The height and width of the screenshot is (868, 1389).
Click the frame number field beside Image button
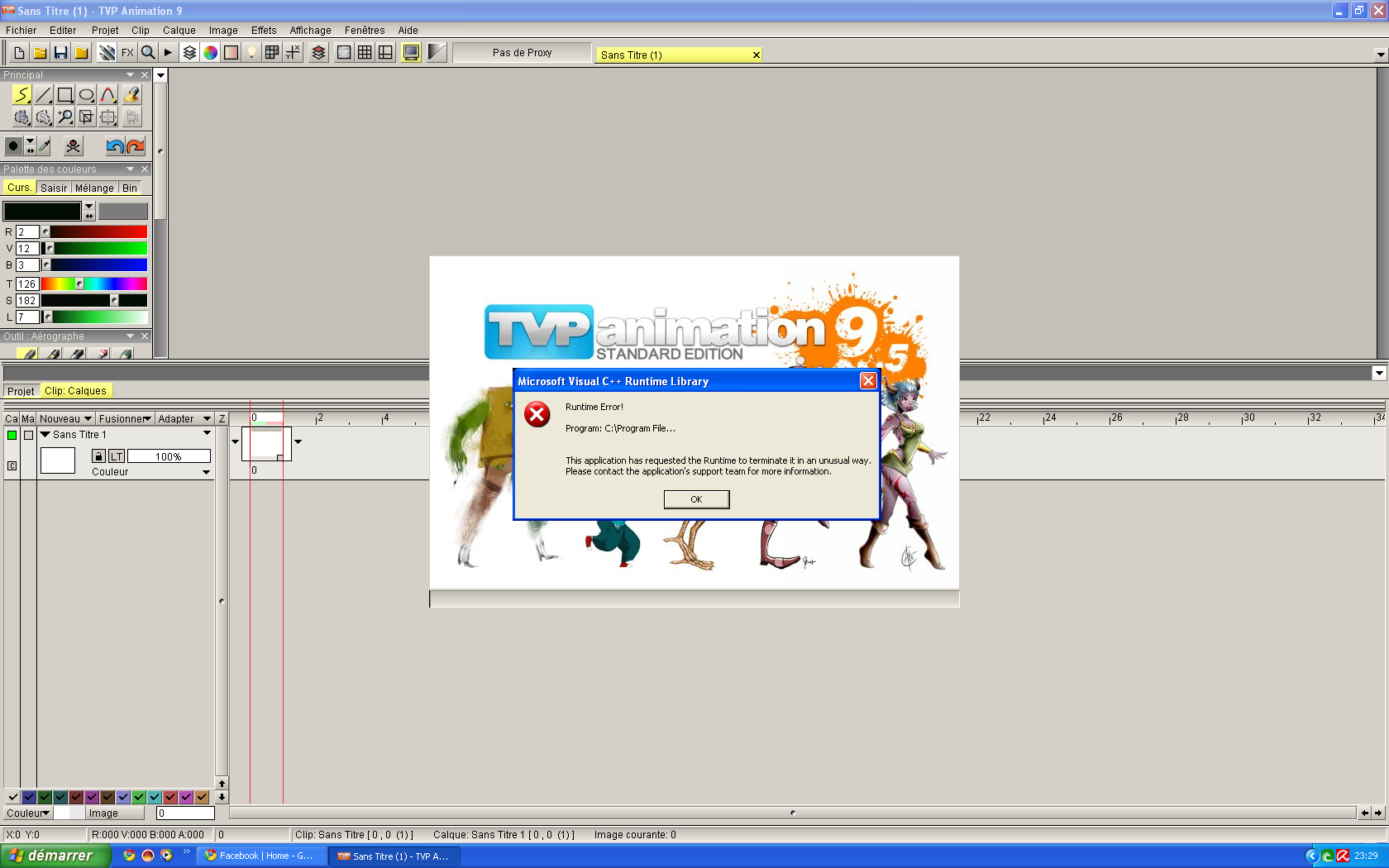tap(185, 813)
